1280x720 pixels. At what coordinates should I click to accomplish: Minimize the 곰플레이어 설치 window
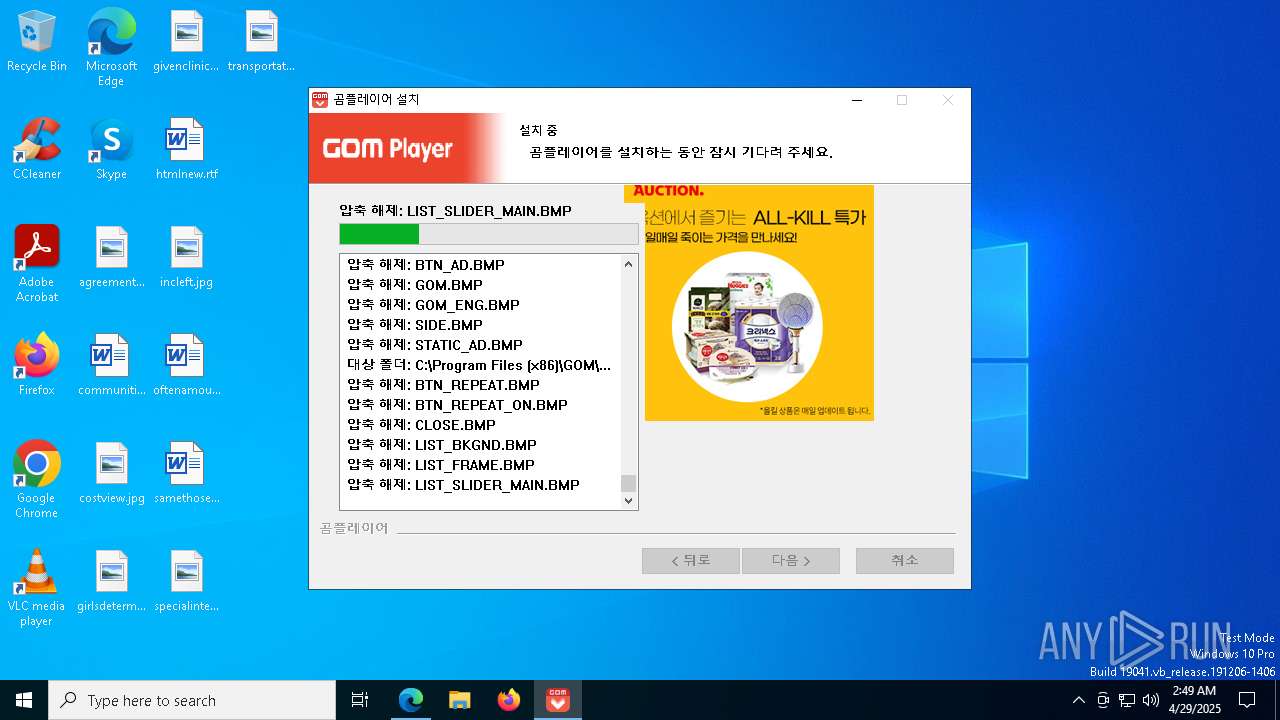pyautogui.click(x=857, y=100)
